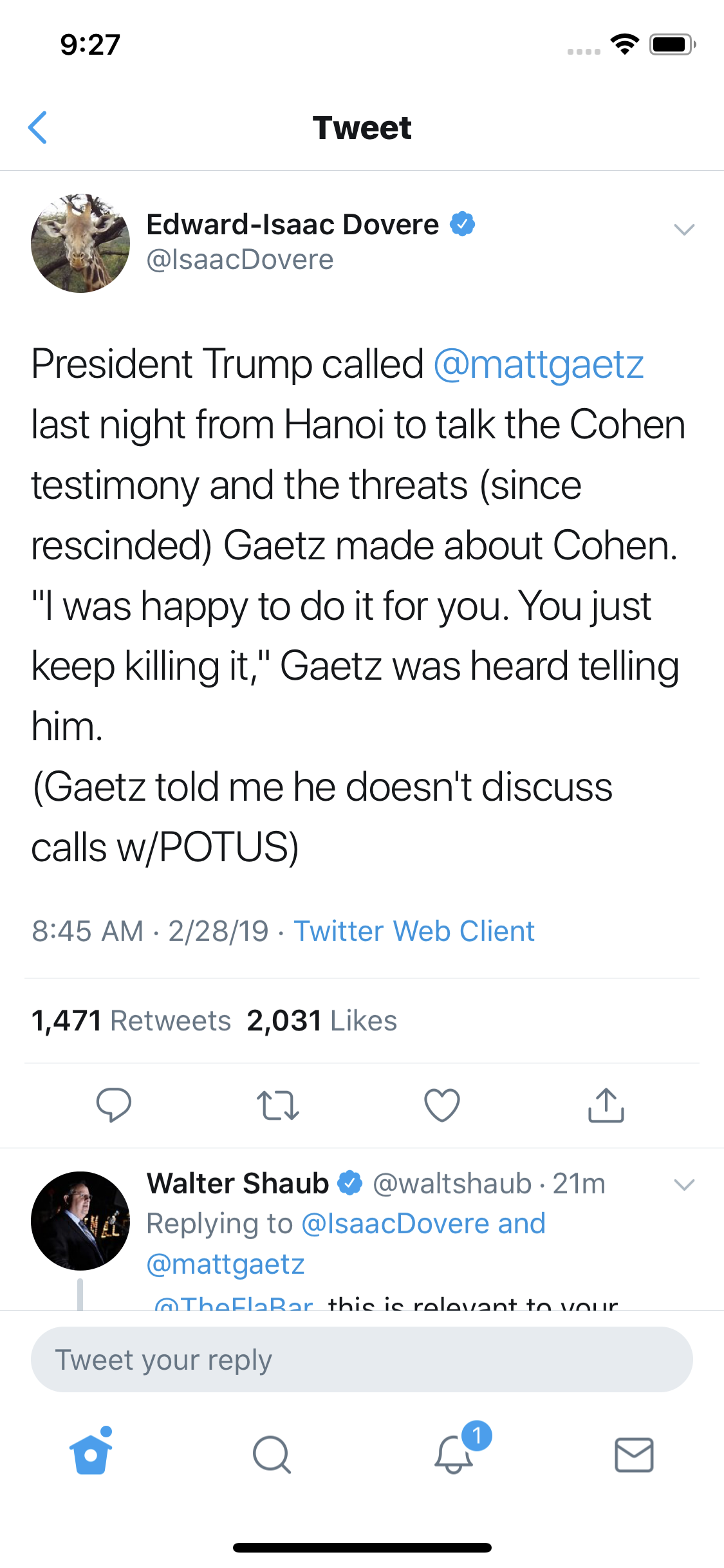Like the tweet with heart icon
Image resolution: width=724 pixels, height=1568 pixels.
[442, 1105]
